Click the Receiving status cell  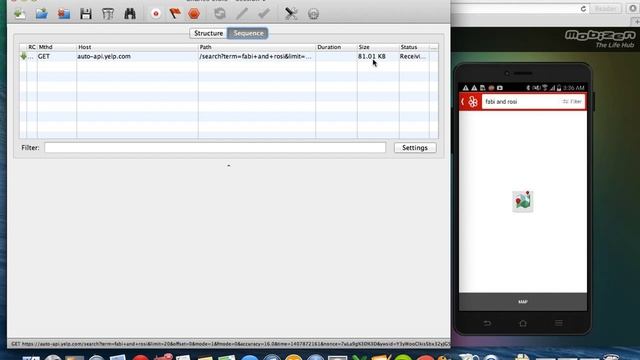(413, 56)
